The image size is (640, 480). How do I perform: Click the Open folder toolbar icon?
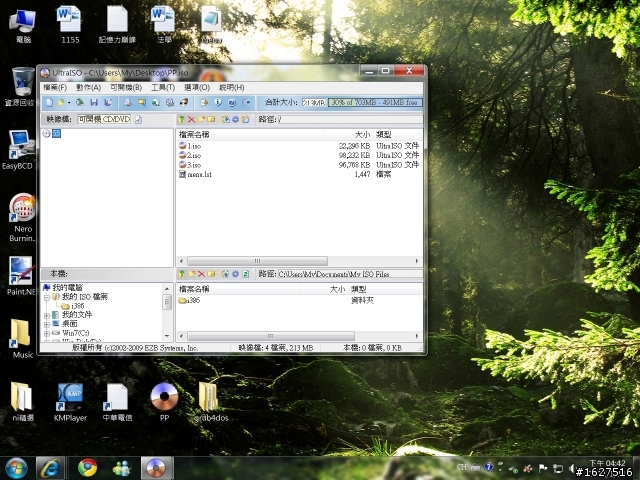[60, 102]
